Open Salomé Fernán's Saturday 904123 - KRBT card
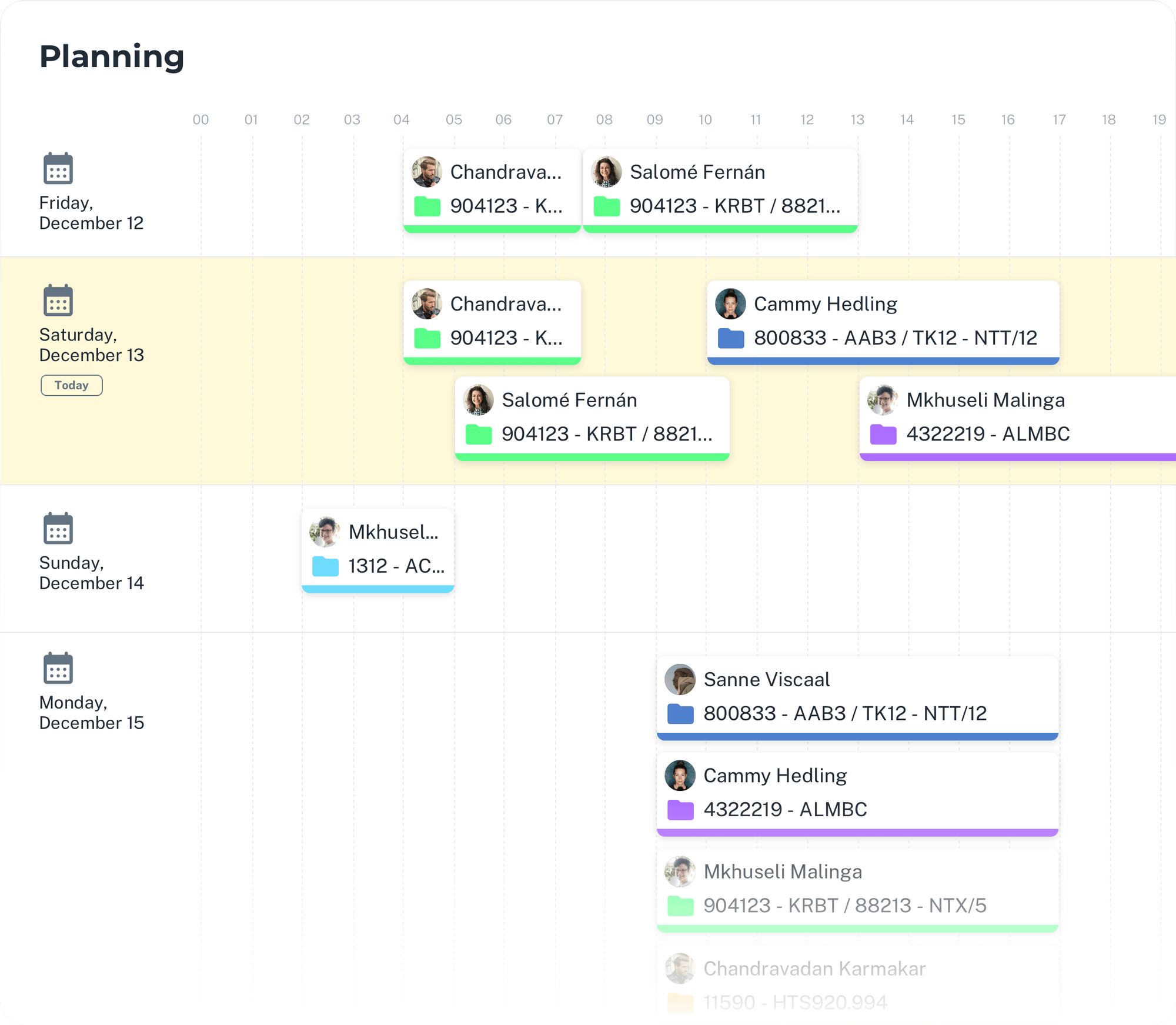 click(x=592, y=417)
